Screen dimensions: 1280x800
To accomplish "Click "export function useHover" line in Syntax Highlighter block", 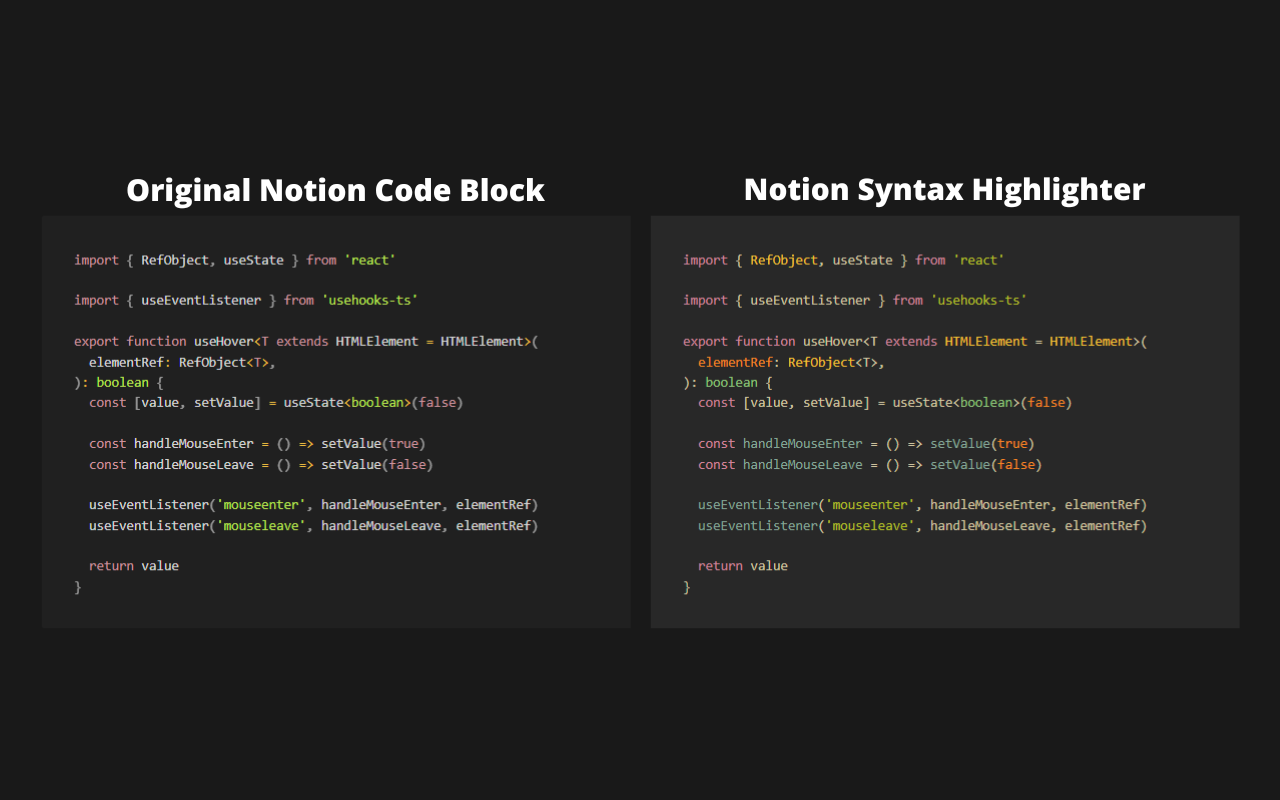I will pos(915,341).
